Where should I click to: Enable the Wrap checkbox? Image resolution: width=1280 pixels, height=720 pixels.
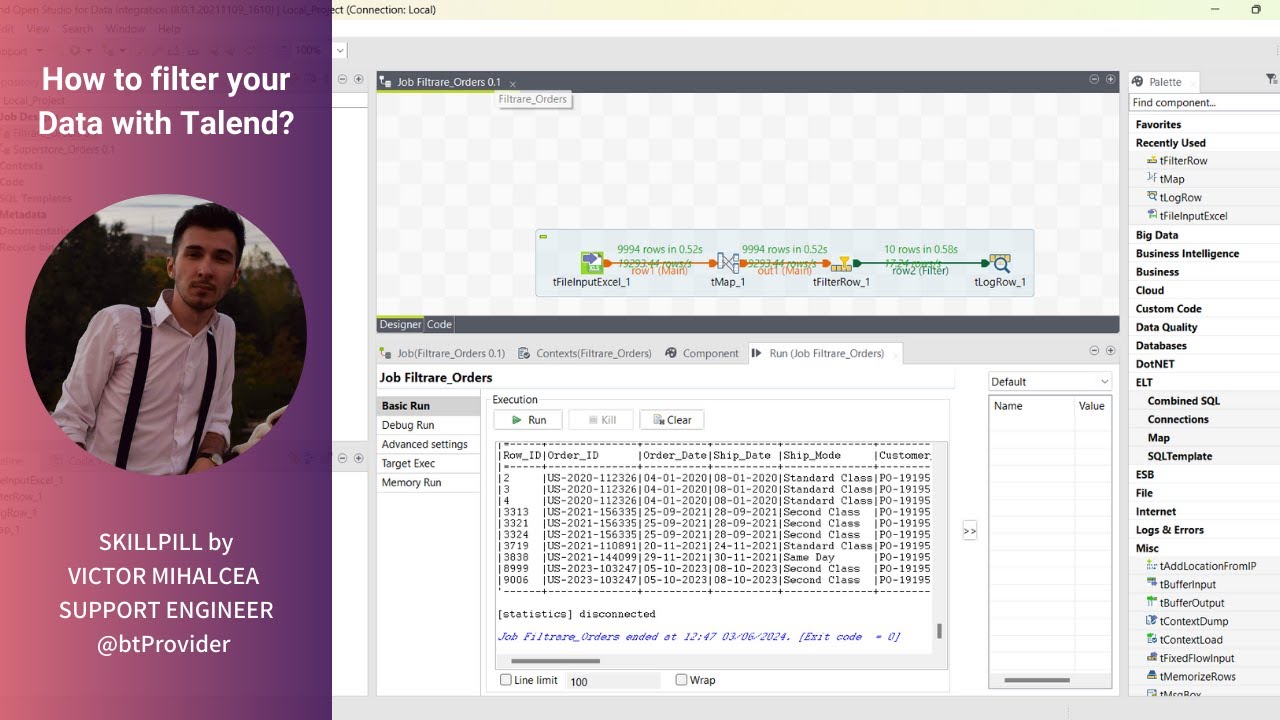coord(681,680)
